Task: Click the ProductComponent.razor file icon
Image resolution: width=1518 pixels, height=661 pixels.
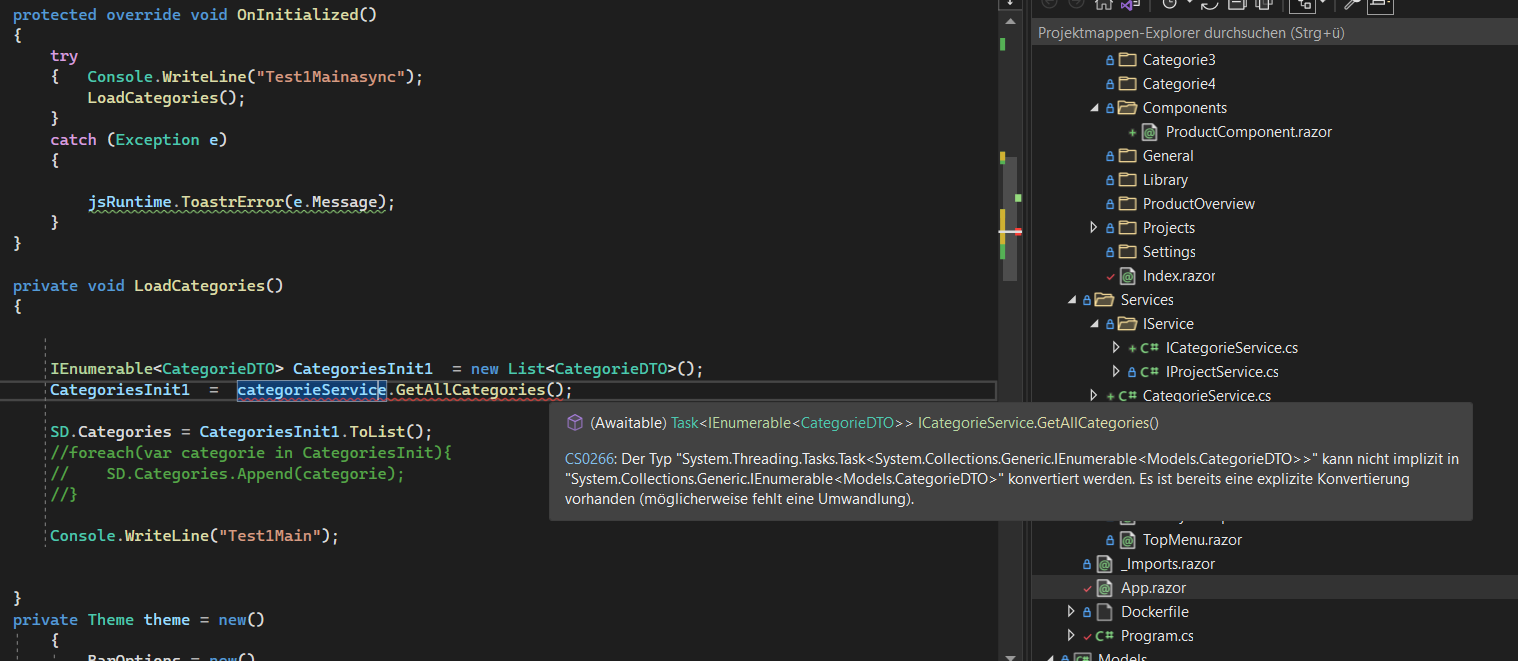Action: pos(1150,132)
